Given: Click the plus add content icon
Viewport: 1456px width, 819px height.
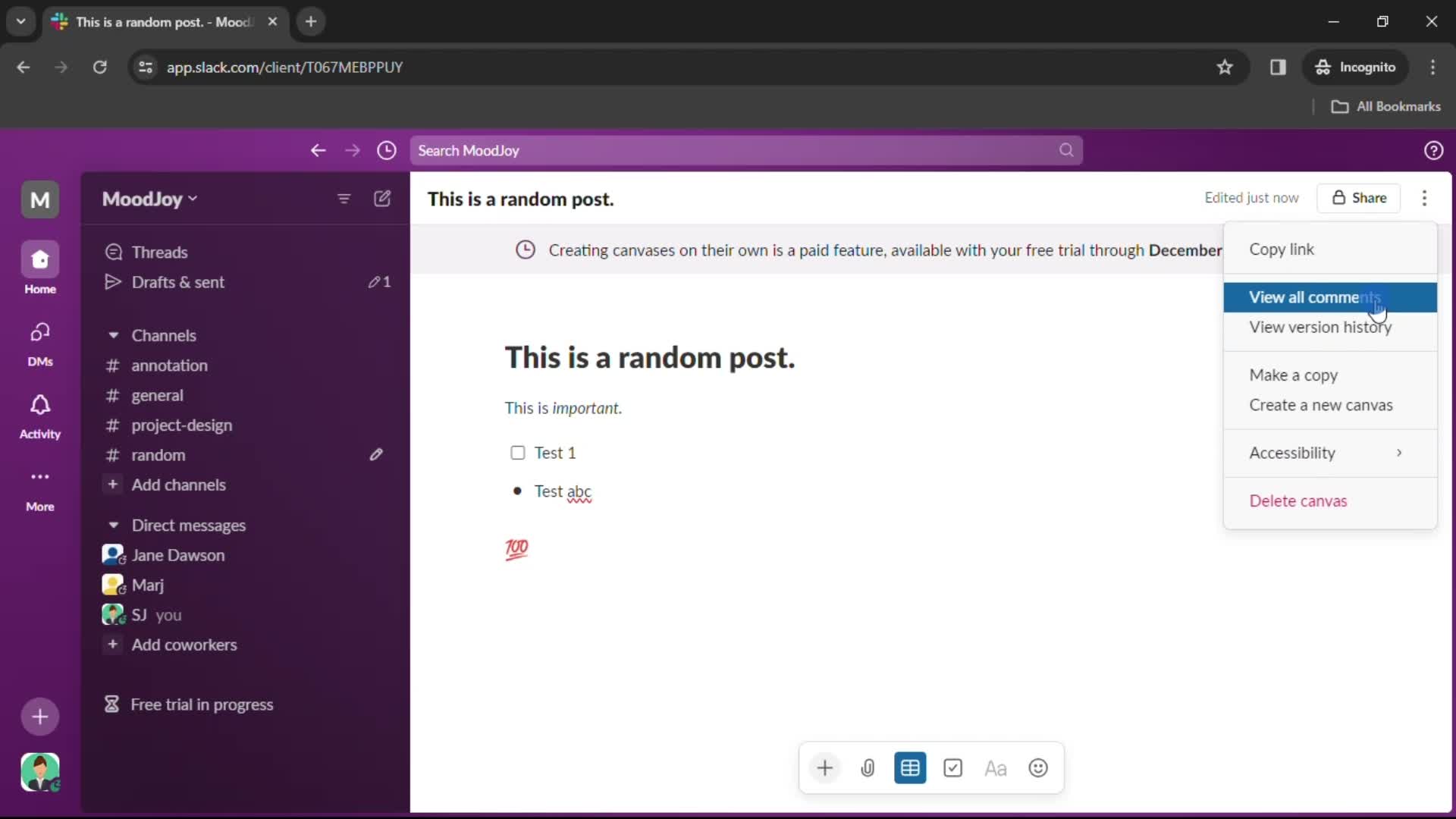Looking at the screenshot, I should pos(824,768).
